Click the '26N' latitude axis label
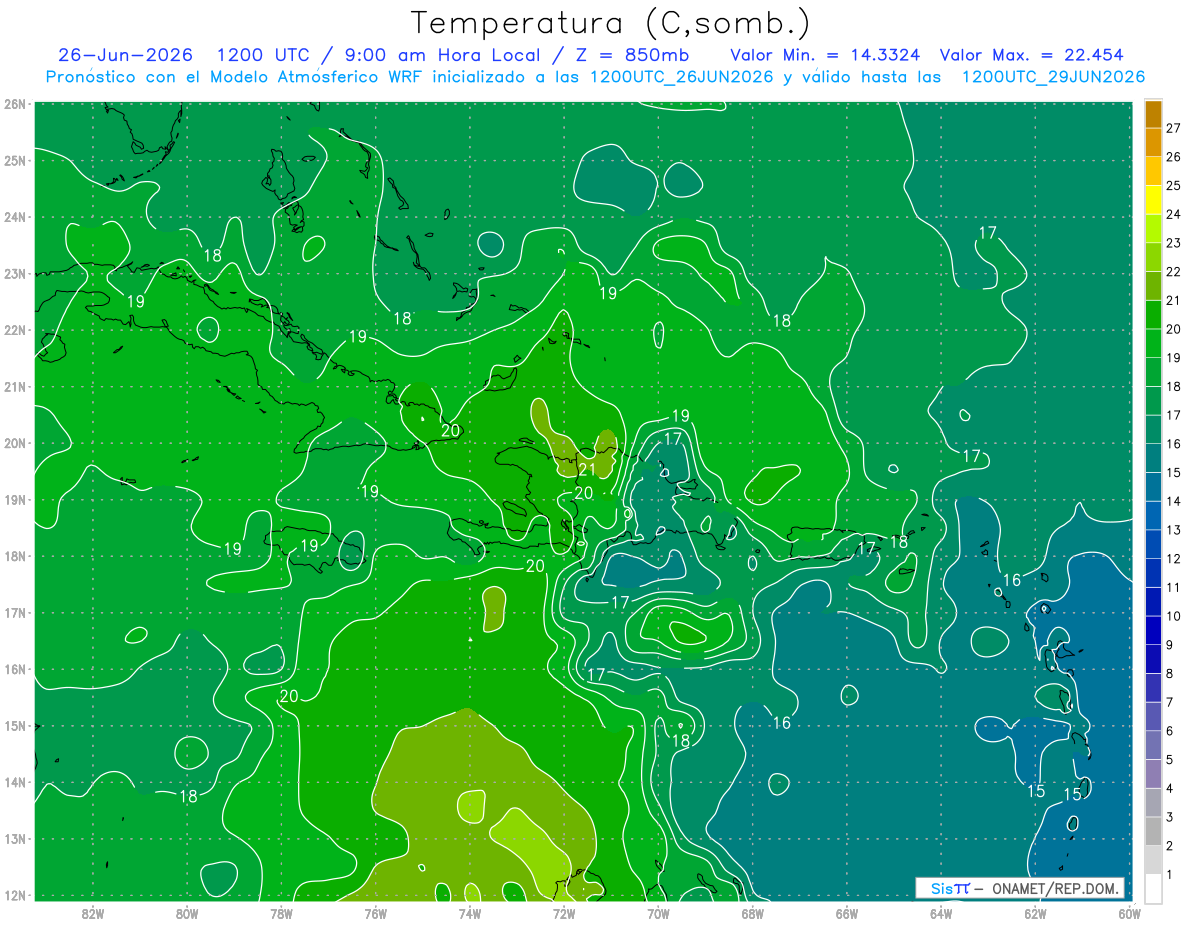Image resolution: width=1200 pixels, height=927 pixels. 15,104
